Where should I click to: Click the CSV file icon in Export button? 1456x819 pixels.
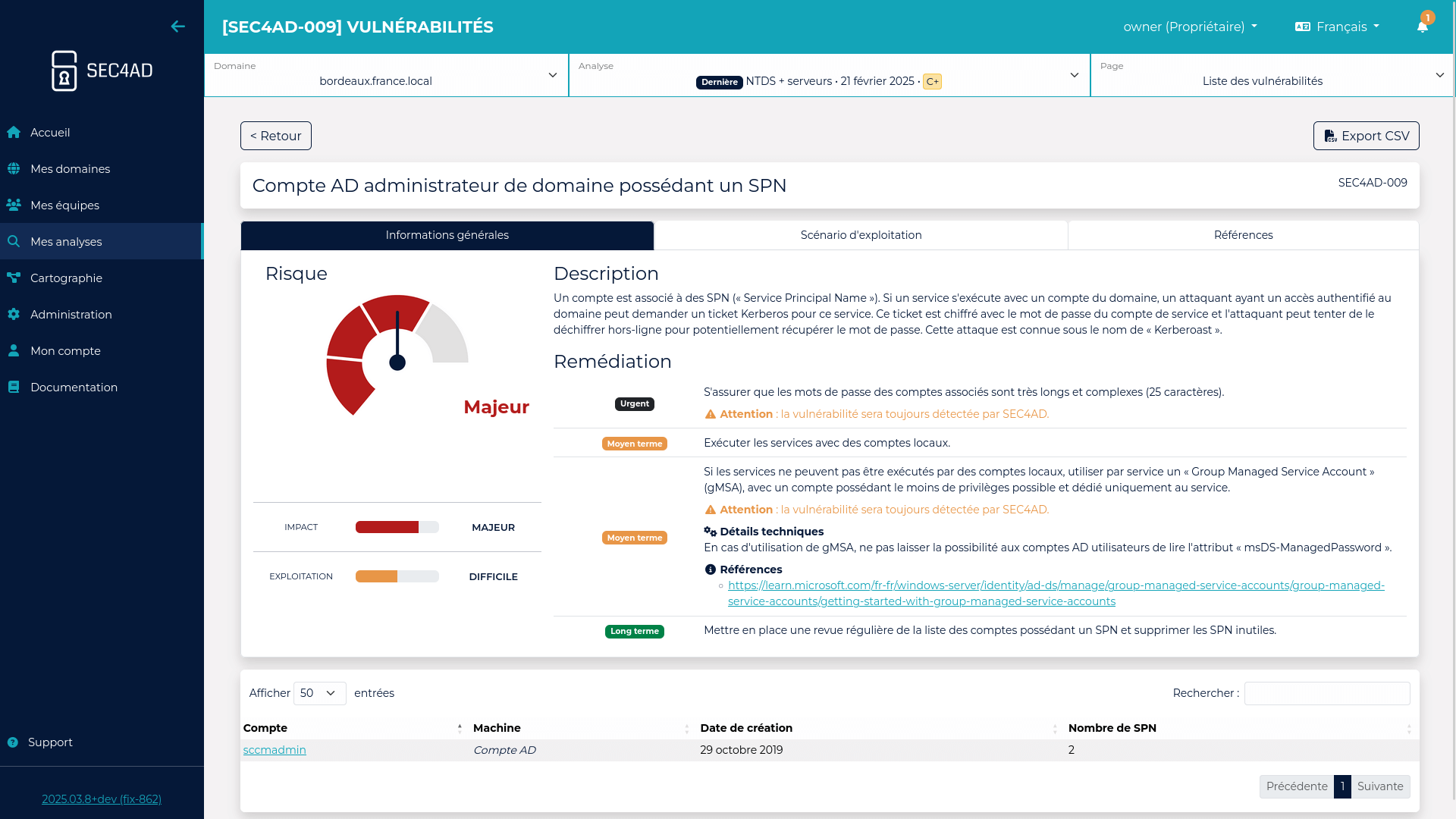pos(1330,136)
